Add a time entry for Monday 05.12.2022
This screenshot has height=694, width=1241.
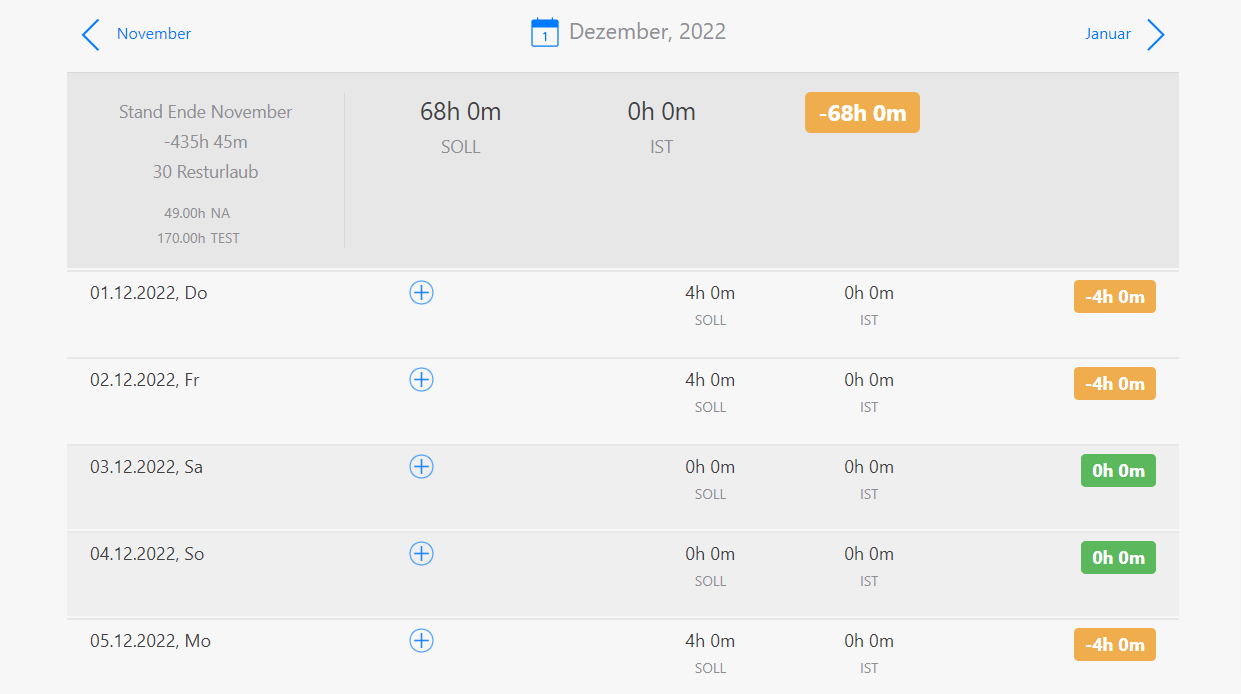422,641
